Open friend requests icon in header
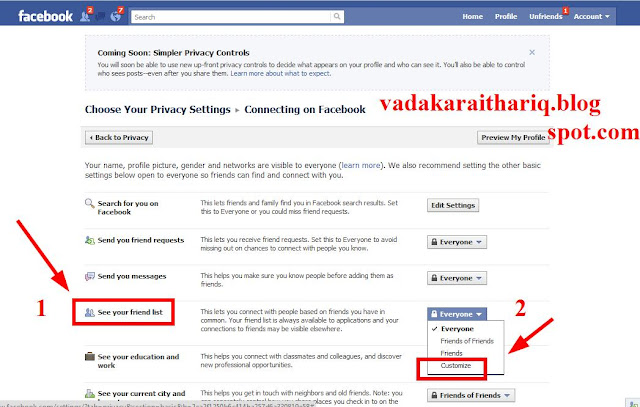The height and width of the screenshot is (407, 640). tap(85, 16)
